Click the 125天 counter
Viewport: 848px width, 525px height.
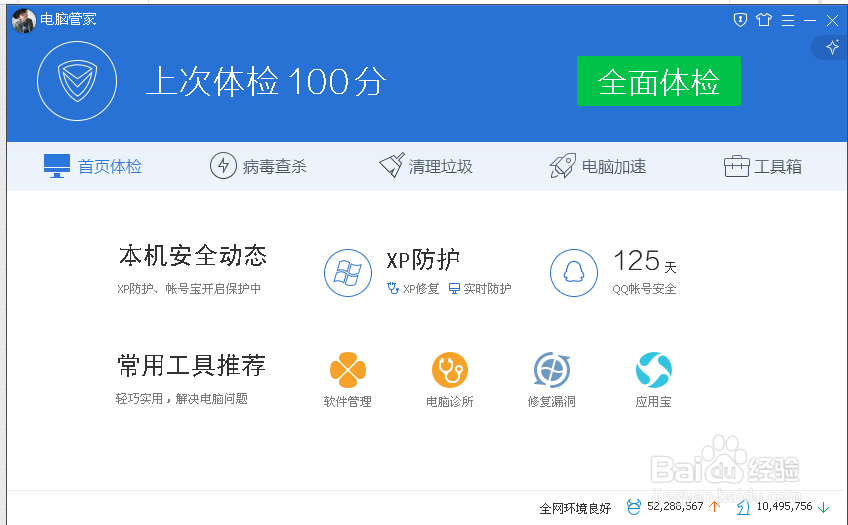click(645, 261)
